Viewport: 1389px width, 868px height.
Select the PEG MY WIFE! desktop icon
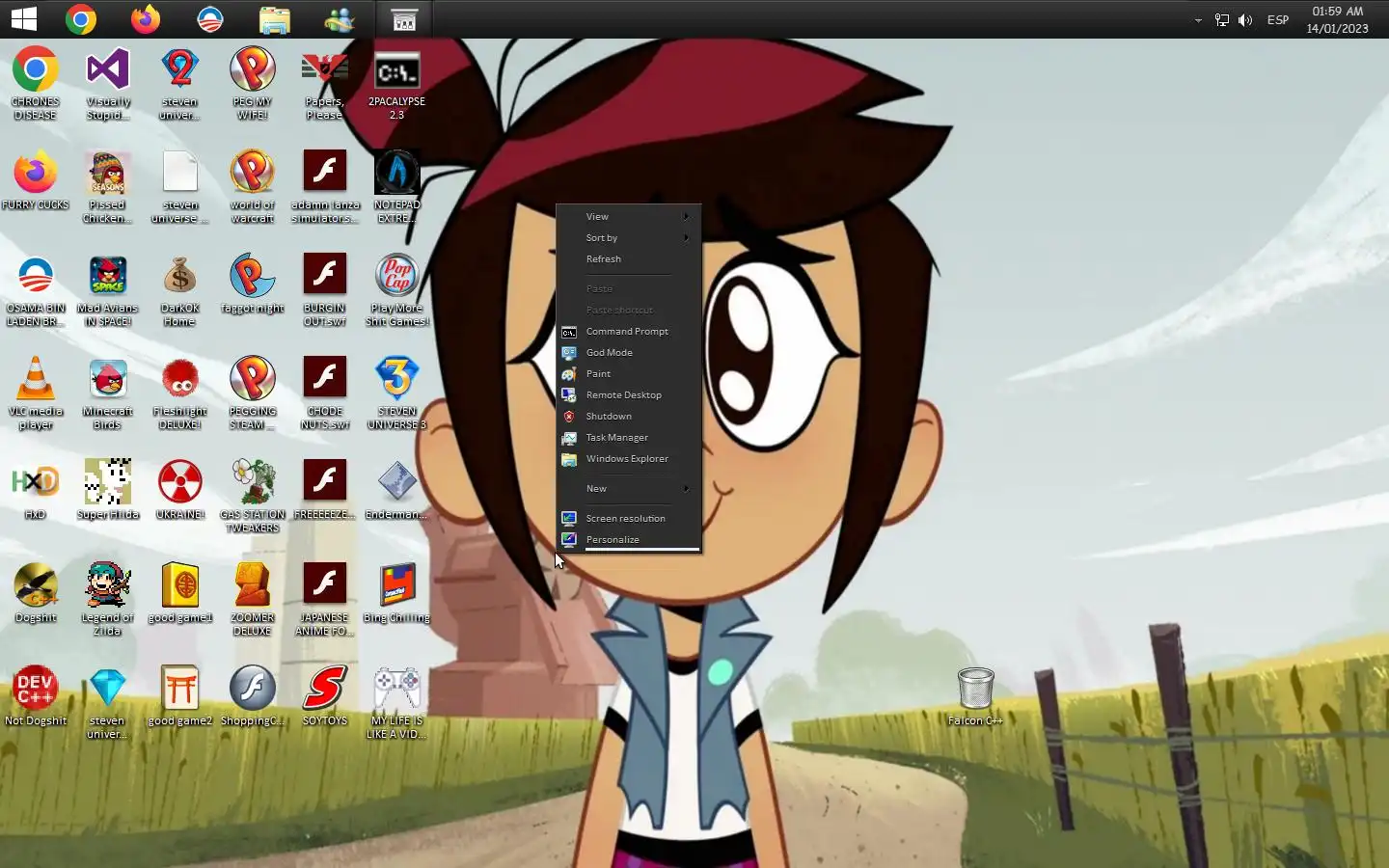pos(253,83)
